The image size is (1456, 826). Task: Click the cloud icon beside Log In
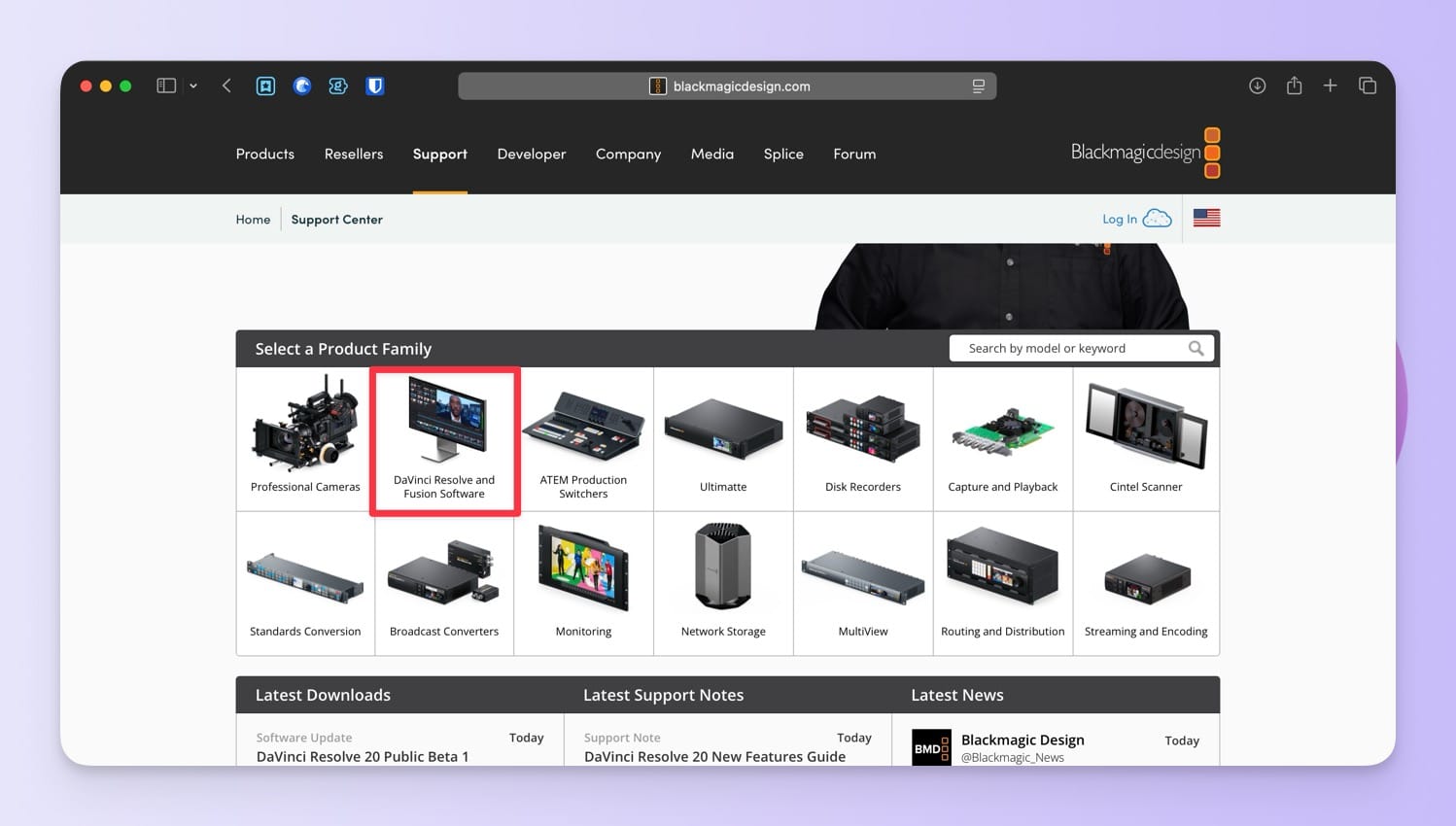pyautogui.click(x=1157, y=219)
